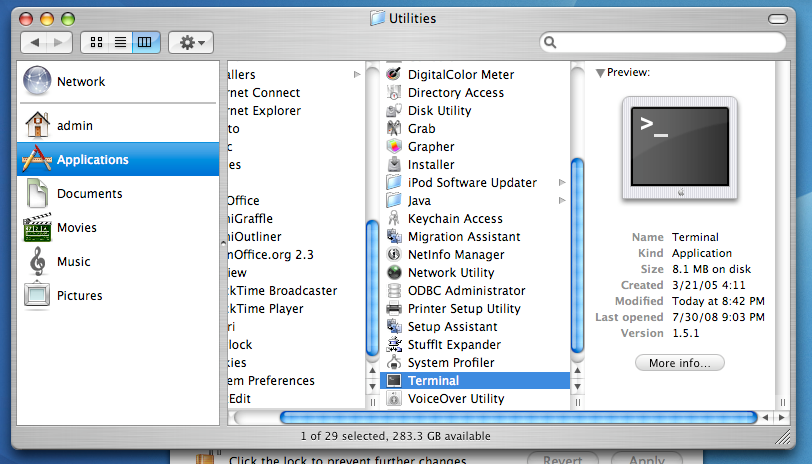
Task: Click the Utilities column scroll up arrow
Action: tap(577, 371)
